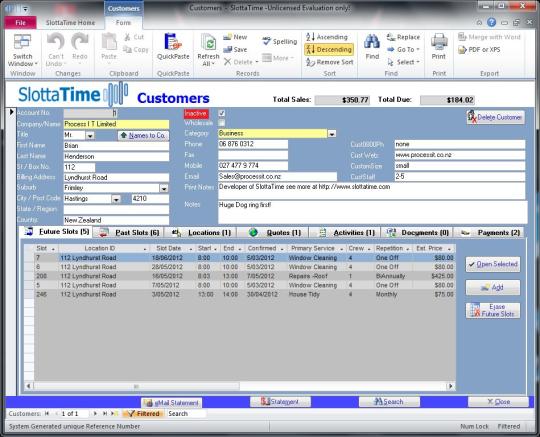Open Slot Date column filter arrow

pyautogui.click(x=190, y=249)
